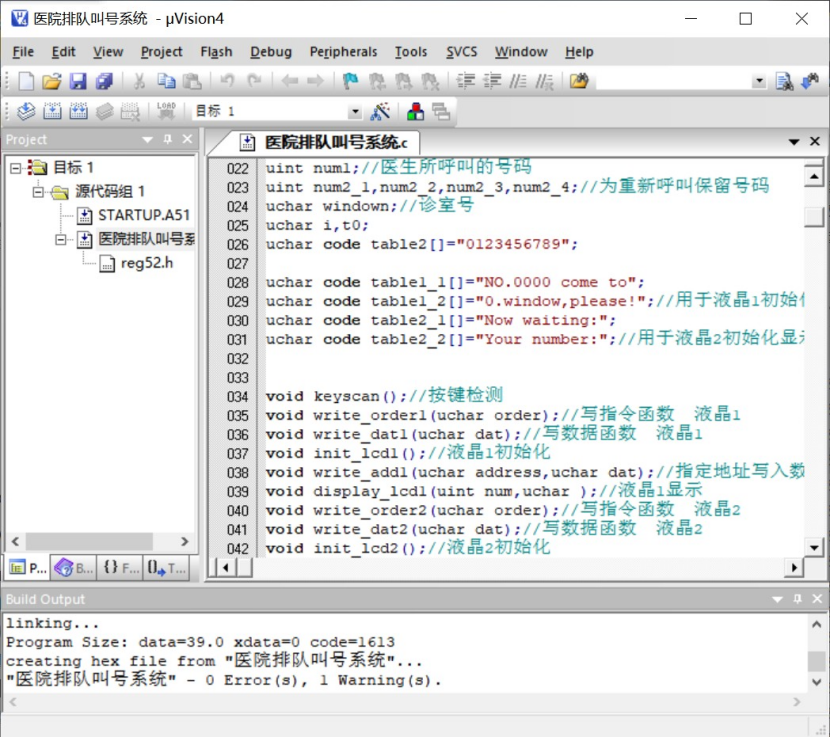Open the View menu
This screenshot has height=738, width=830.
(108, 52)
